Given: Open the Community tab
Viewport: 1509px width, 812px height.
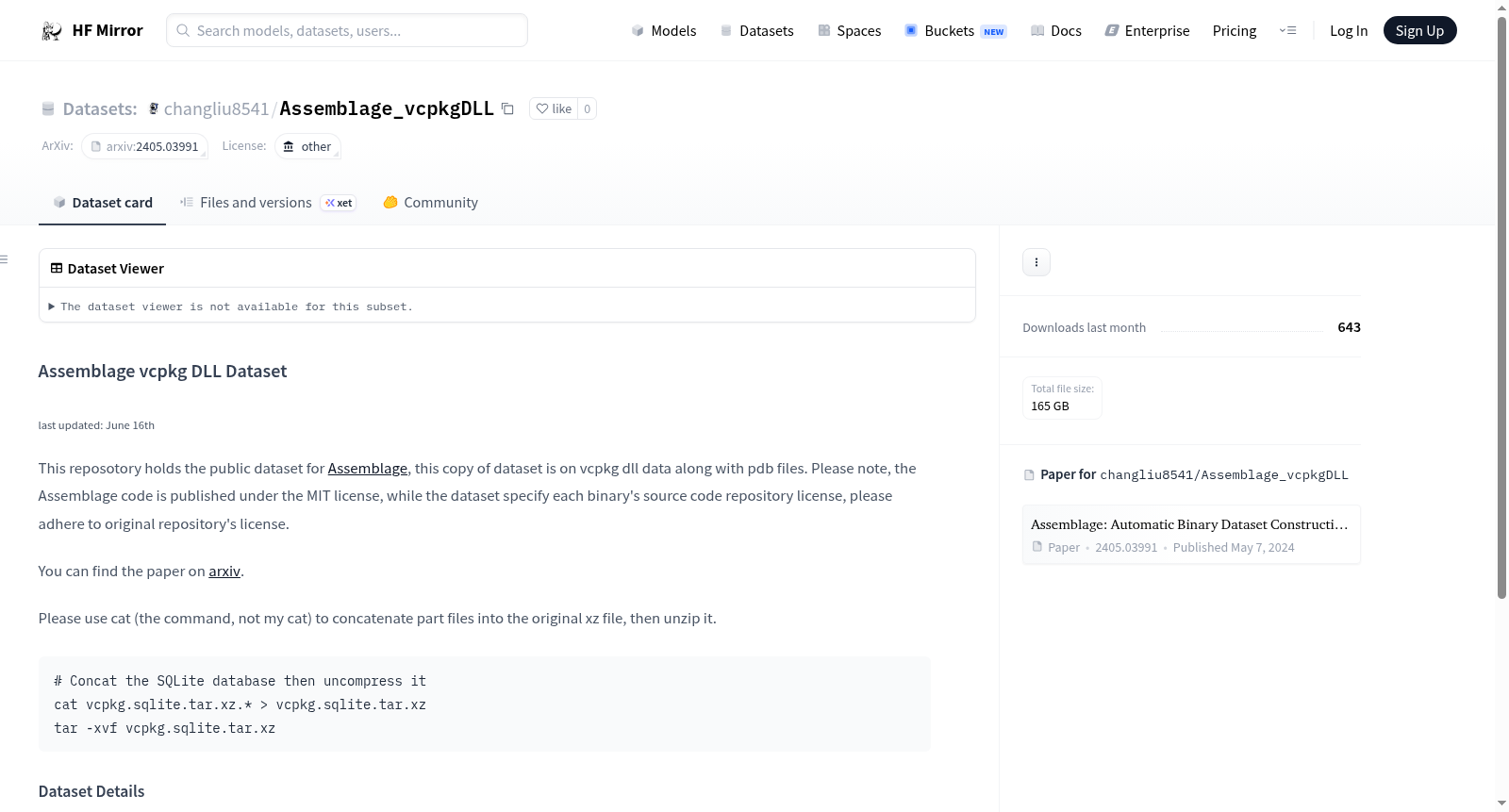Looking at the screenshot, I should 430,203.
